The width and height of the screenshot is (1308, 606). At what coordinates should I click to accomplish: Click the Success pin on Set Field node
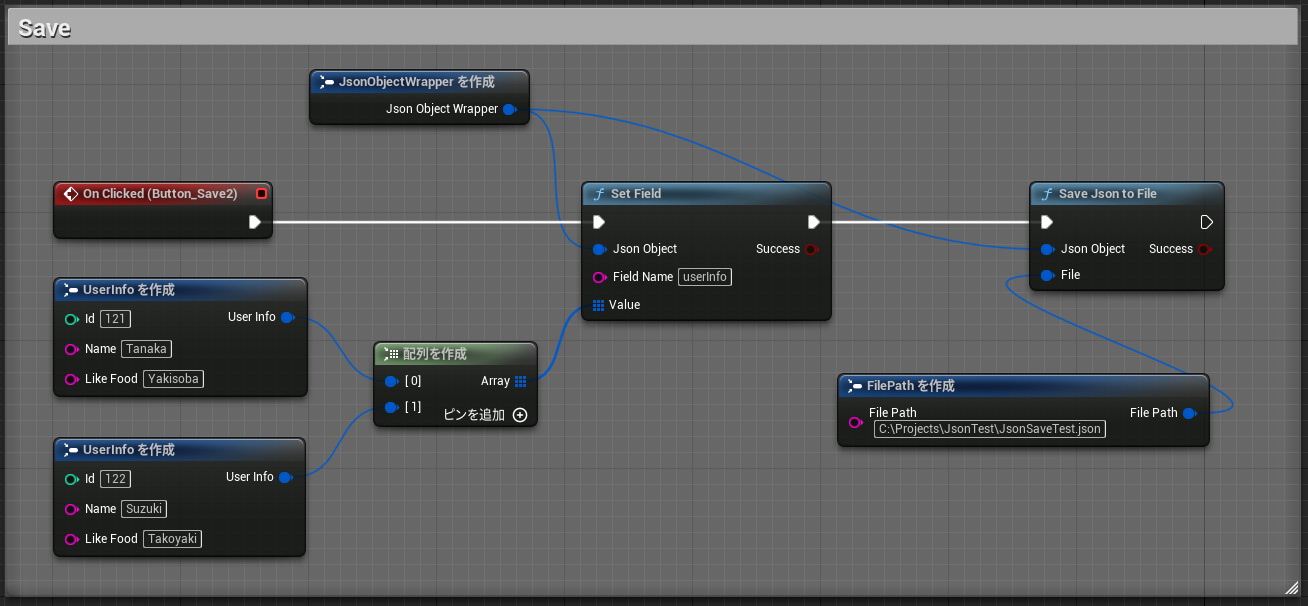[x=813, y=249]
